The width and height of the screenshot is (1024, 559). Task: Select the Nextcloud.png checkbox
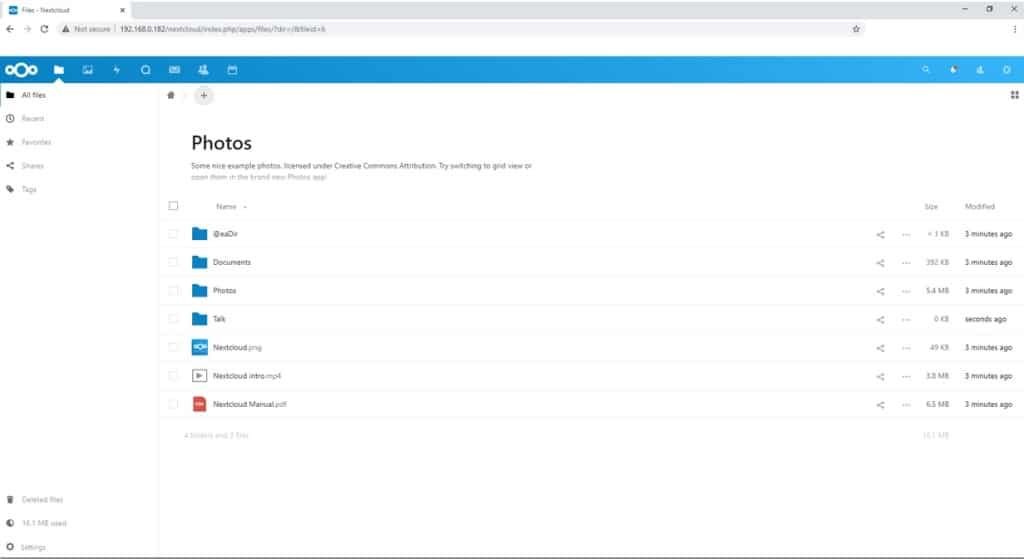pyautogui.click(x=173, y=347)
